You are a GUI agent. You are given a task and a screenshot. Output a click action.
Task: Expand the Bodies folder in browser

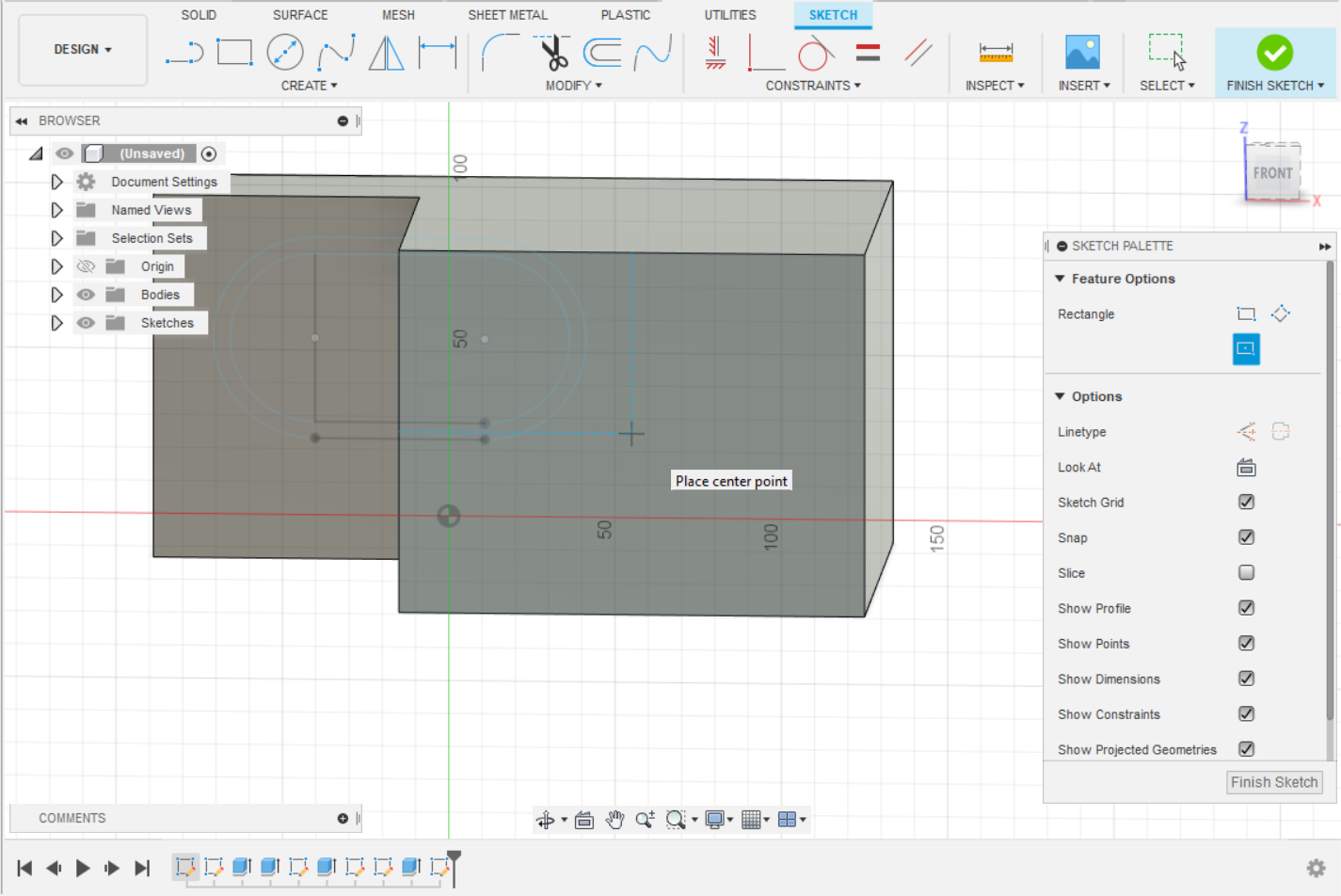pos(56,295)
